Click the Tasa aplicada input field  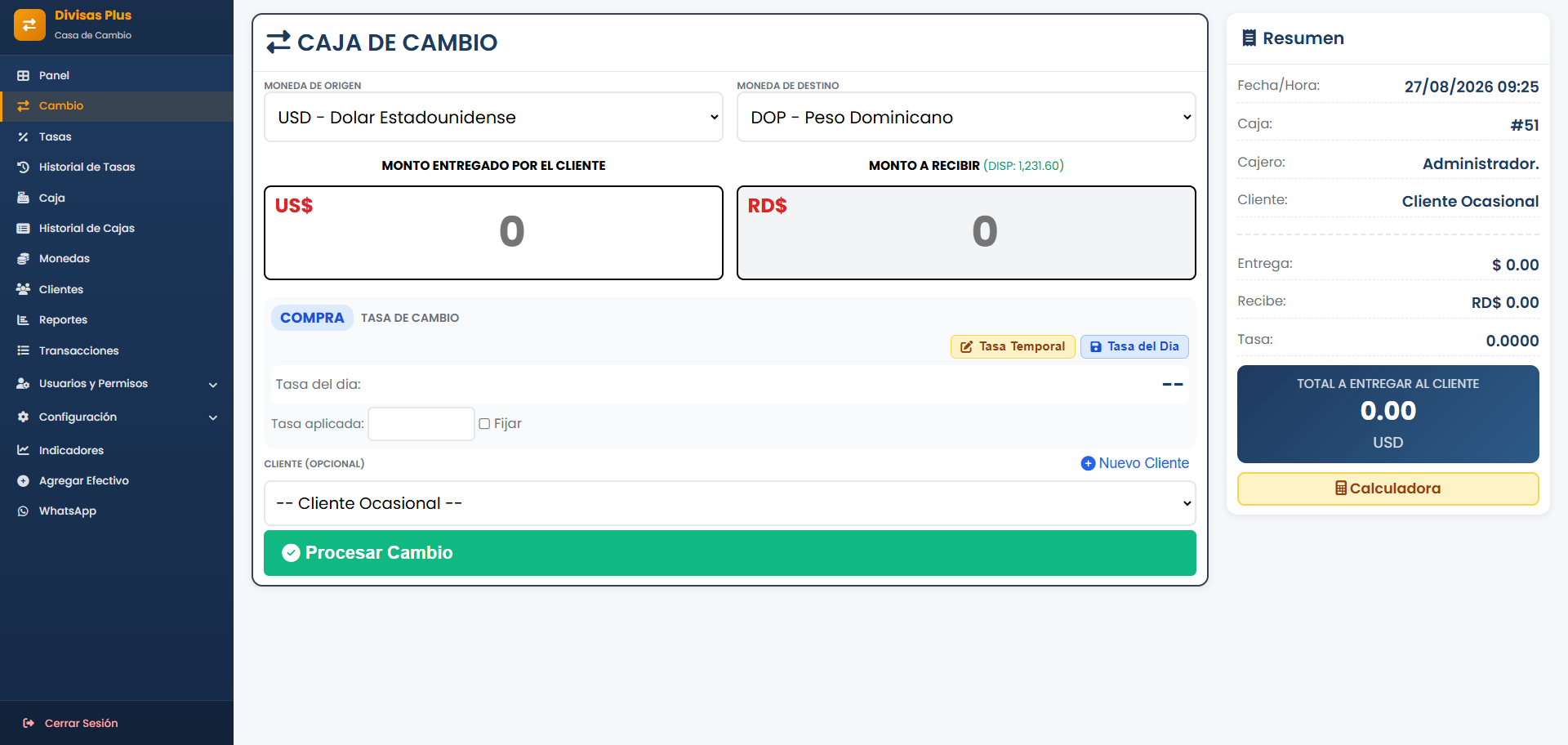click(421, 424)
